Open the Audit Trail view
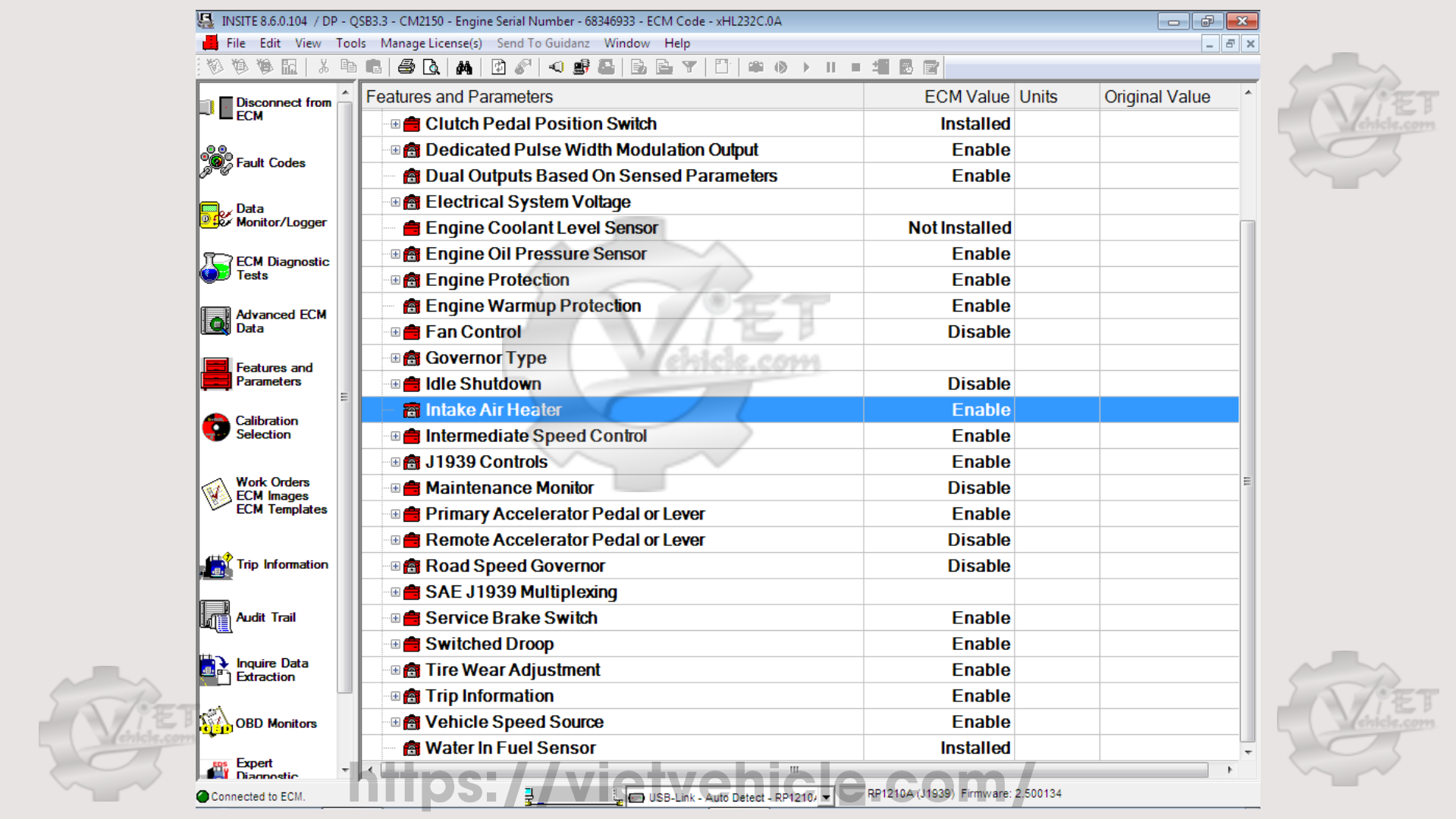 point(265,617)
